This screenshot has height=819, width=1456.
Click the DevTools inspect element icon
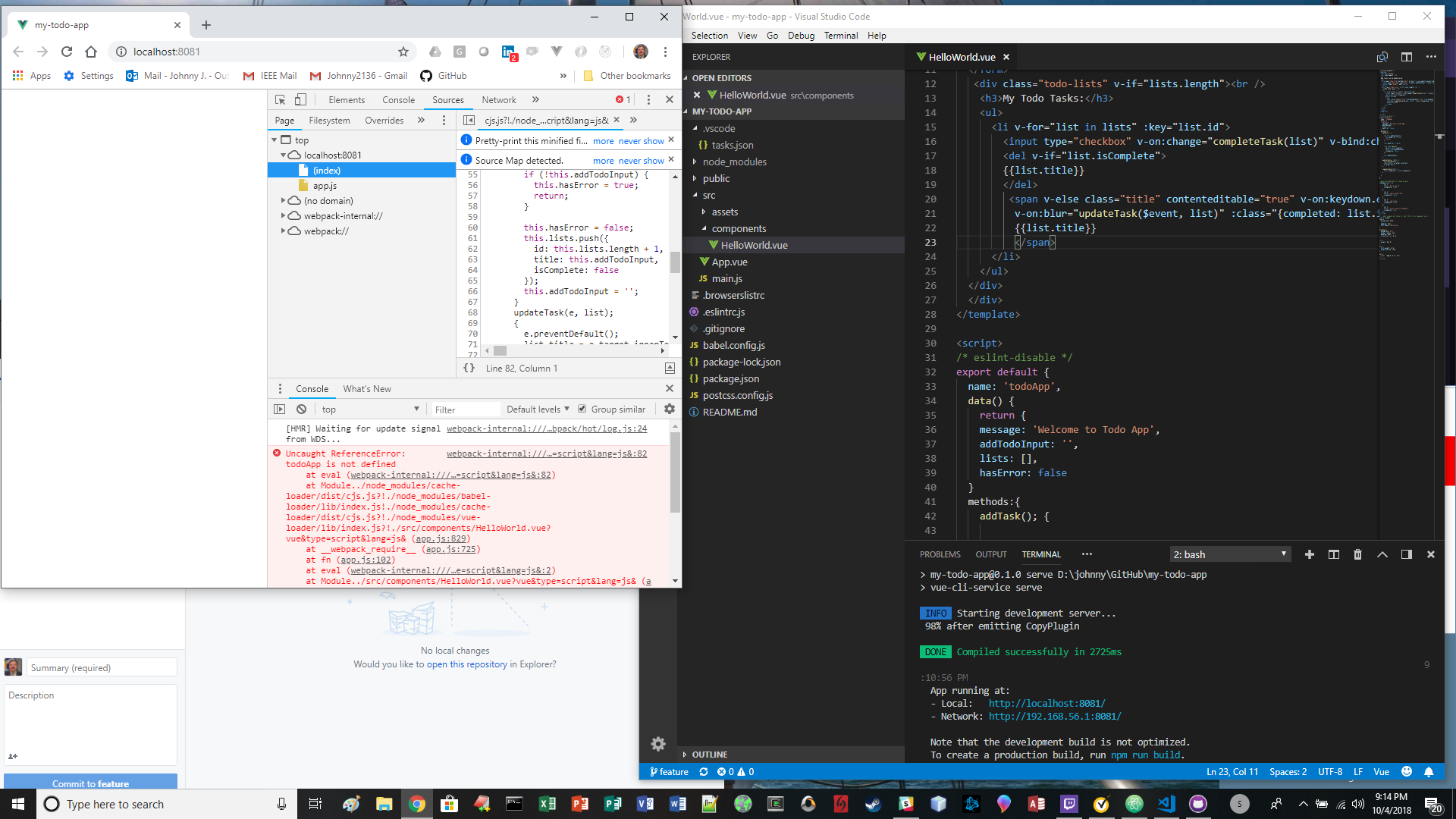point(280,100)
